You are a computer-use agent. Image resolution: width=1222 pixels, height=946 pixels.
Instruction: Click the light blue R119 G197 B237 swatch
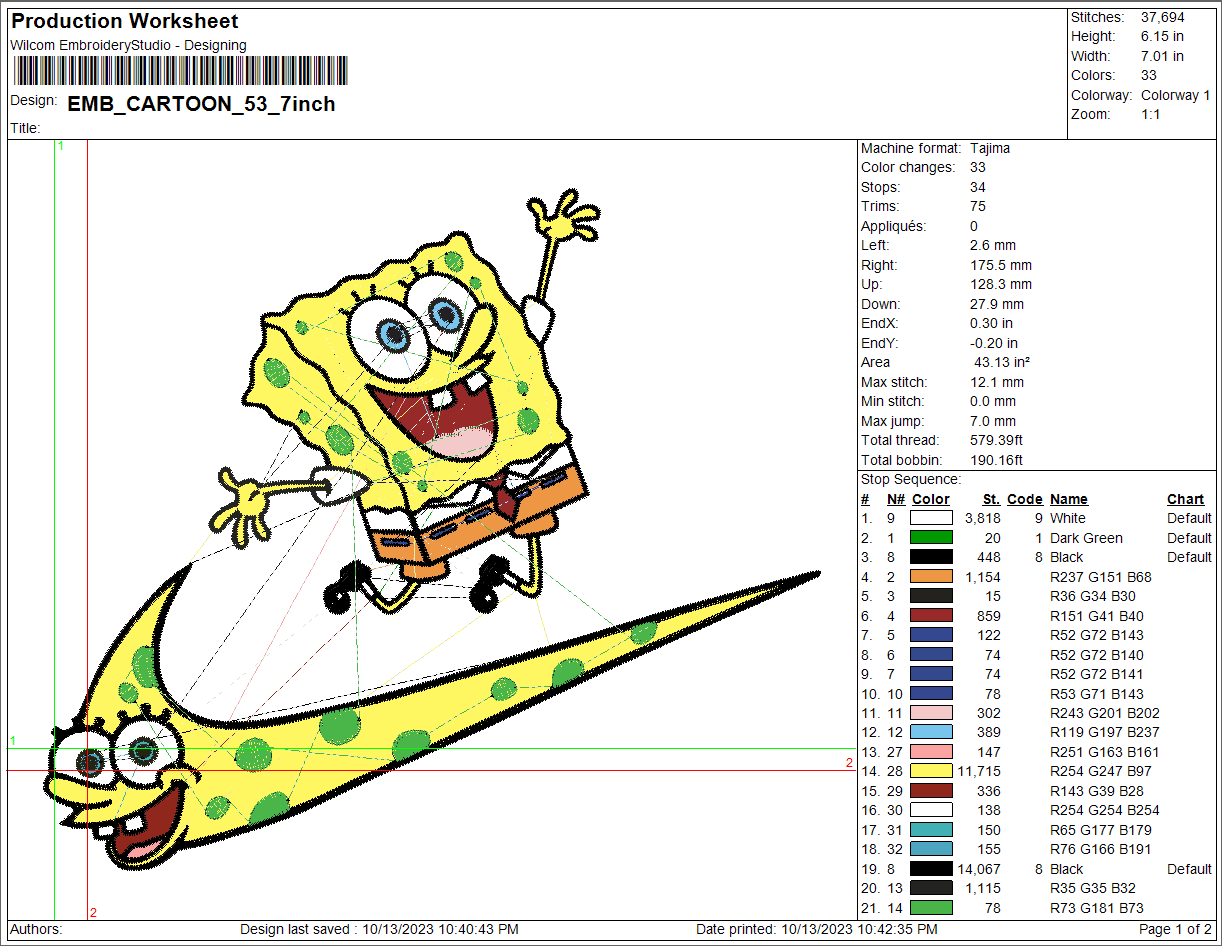(x=930, y=732)
